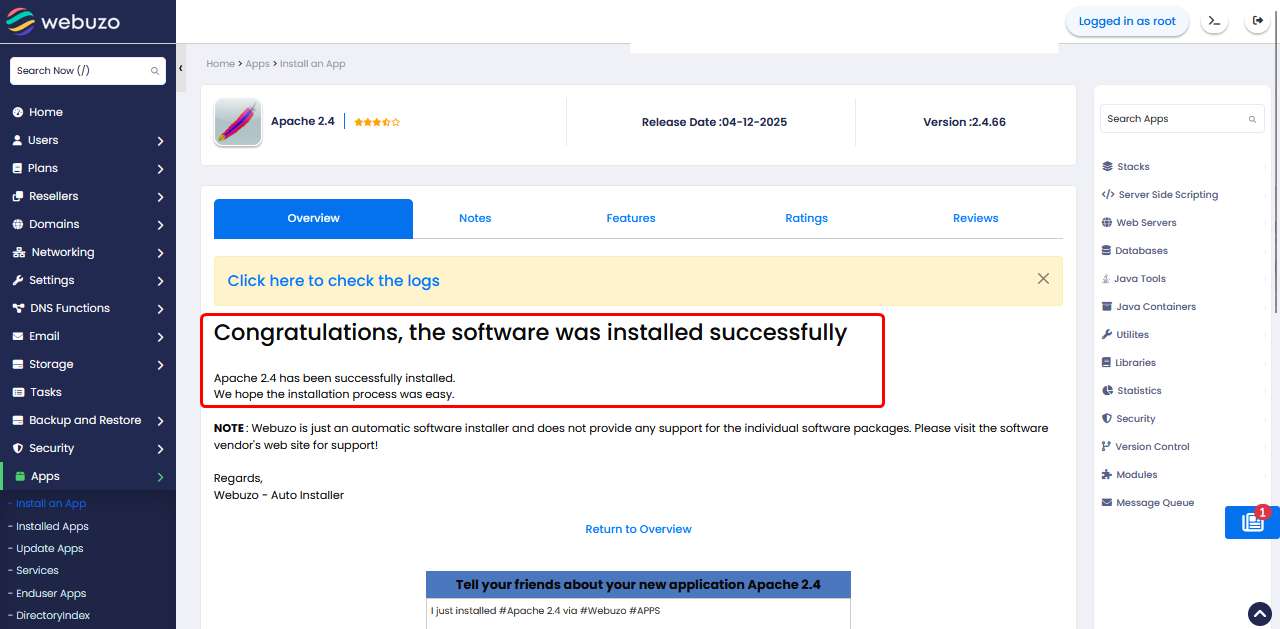Screen dimensions: 1280x629
Task: Click the search magnifier in Search Apps
Action: (1252, 119)
